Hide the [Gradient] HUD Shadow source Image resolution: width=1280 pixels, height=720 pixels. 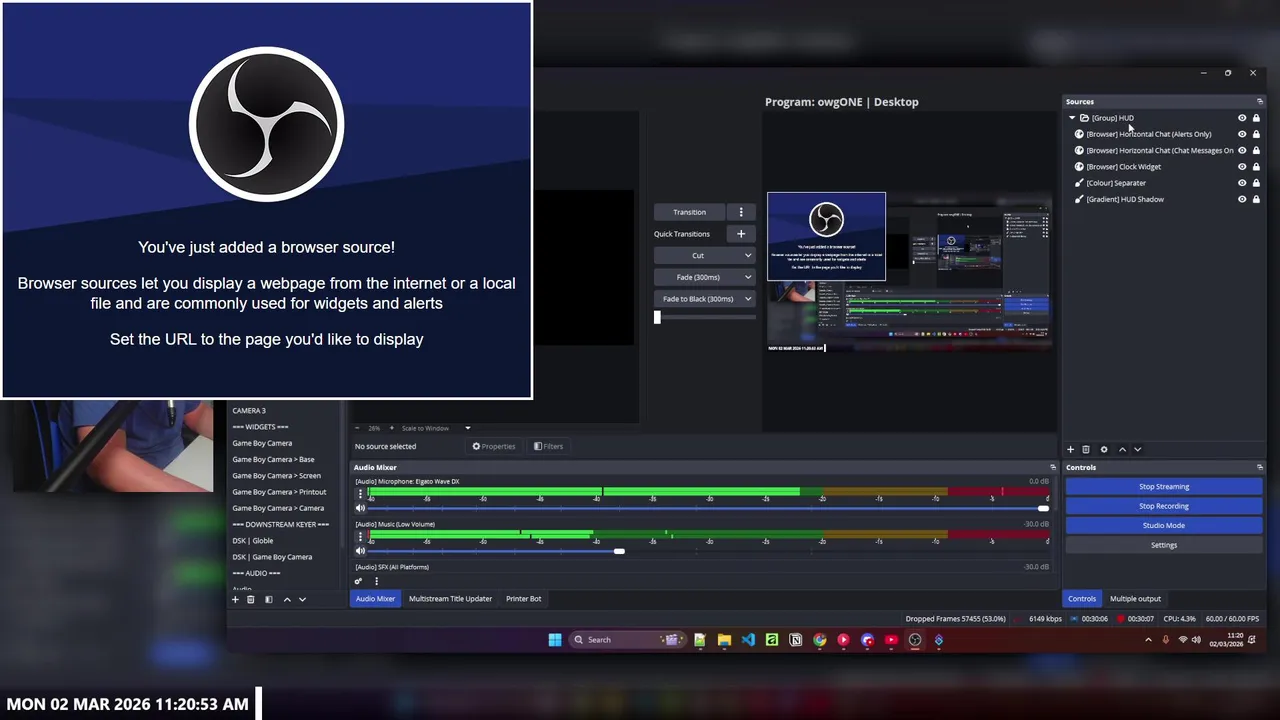(1242, 199)
